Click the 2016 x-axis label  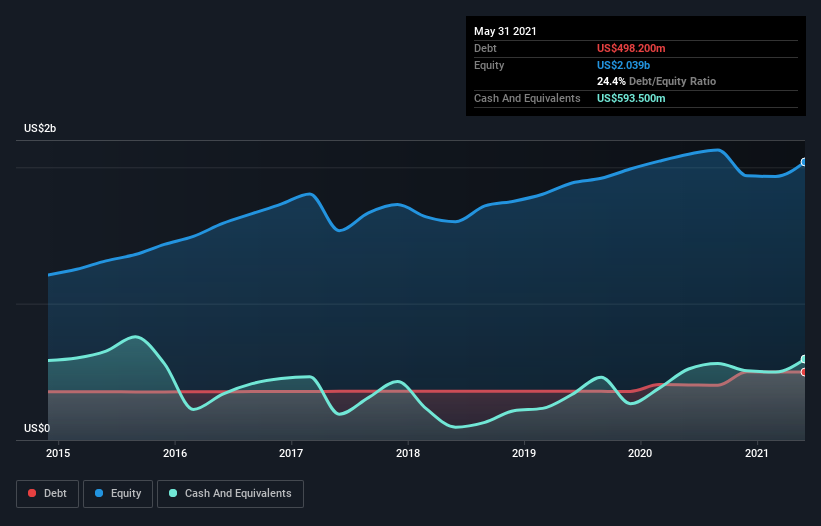(x=175, y=453)
